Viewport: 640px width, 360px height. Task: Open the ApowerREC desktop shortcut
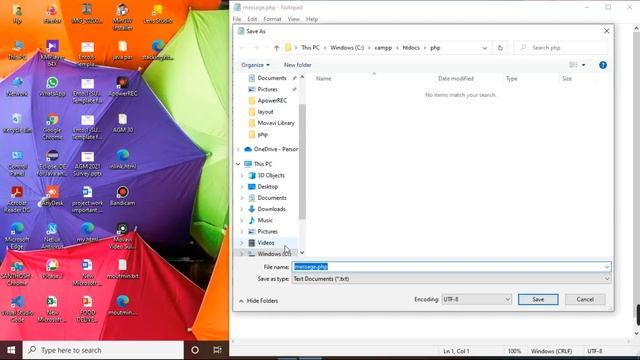pos(122,87)
